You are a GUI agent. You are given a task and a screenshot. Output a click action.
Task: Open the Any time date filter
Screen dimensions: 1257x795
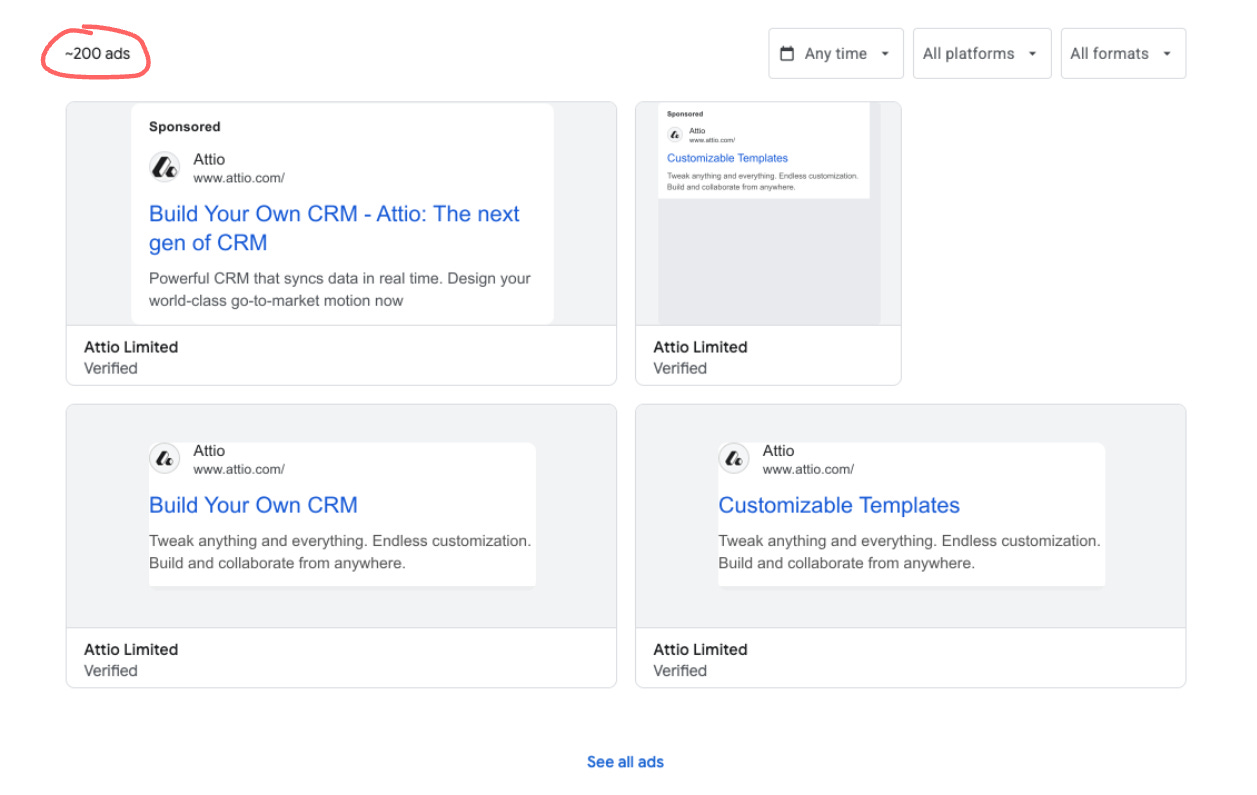point(836,53)
